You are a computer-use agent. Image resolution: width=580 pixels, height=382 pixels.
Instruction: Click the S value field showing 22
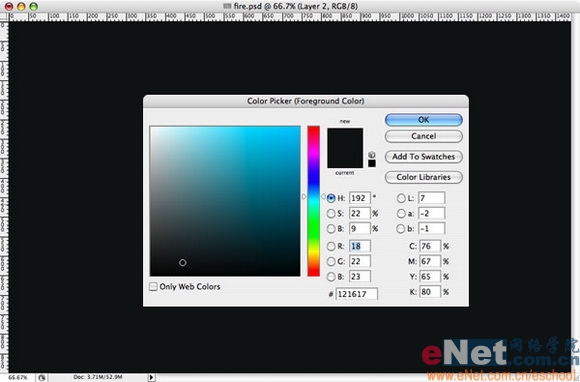click(x=360, y=213)
